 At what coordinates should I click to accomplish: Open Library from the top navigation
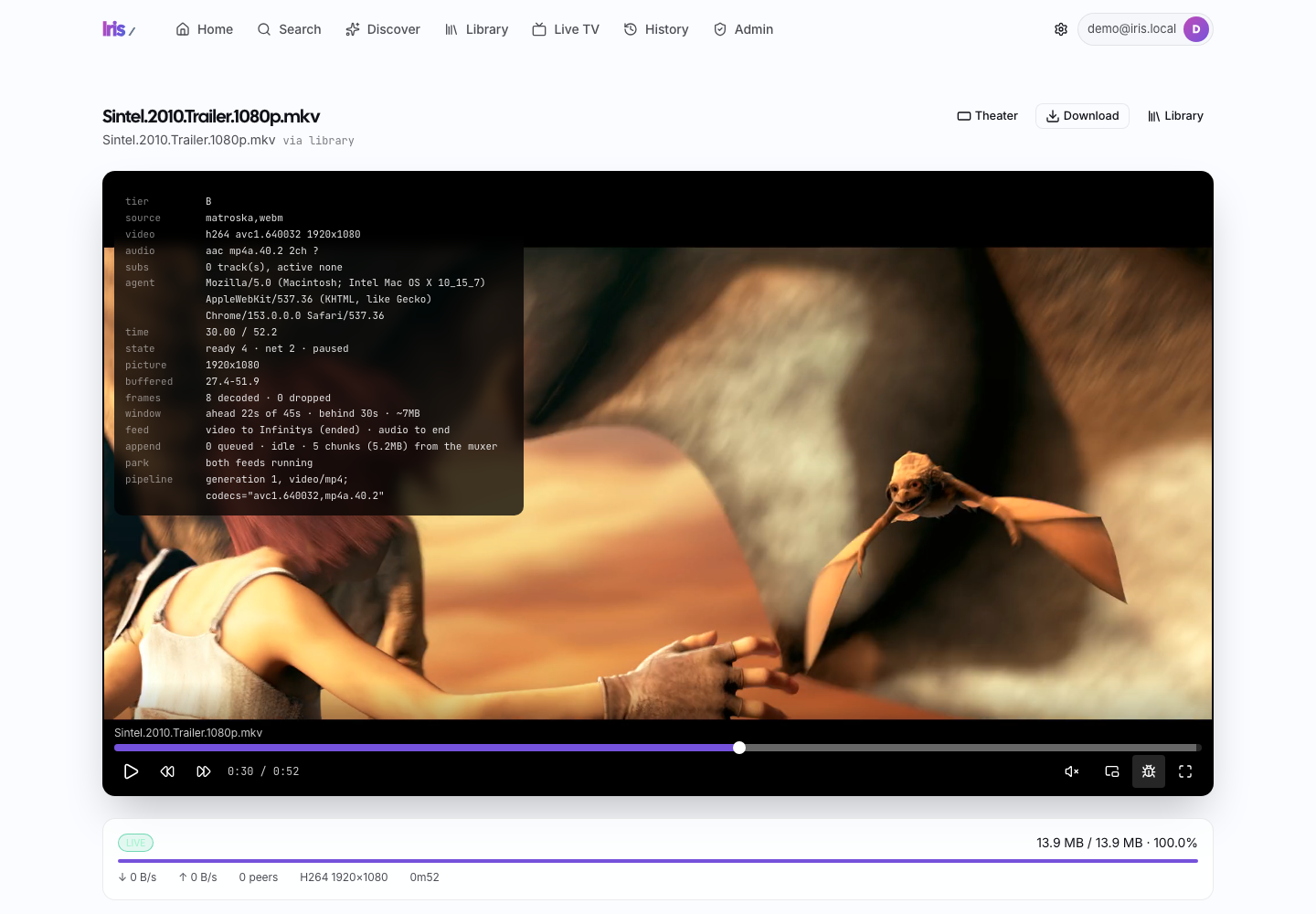point(476,29)
